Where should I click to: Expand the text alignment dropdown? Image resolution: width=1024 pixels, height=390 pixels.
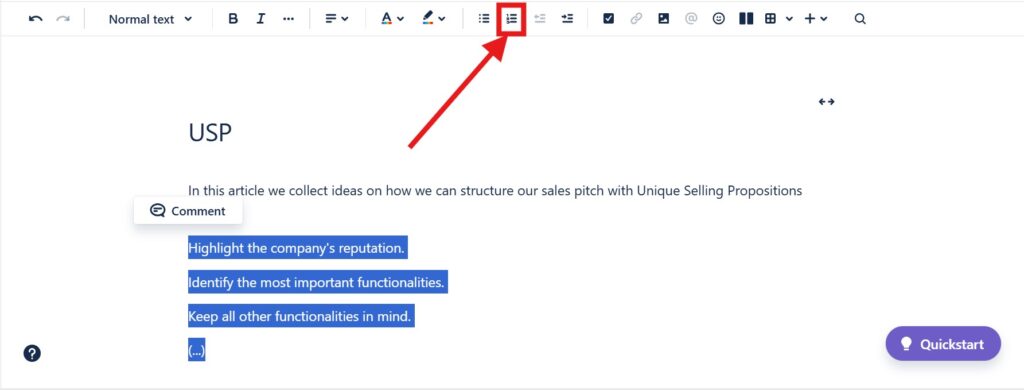tap(336, 19)
